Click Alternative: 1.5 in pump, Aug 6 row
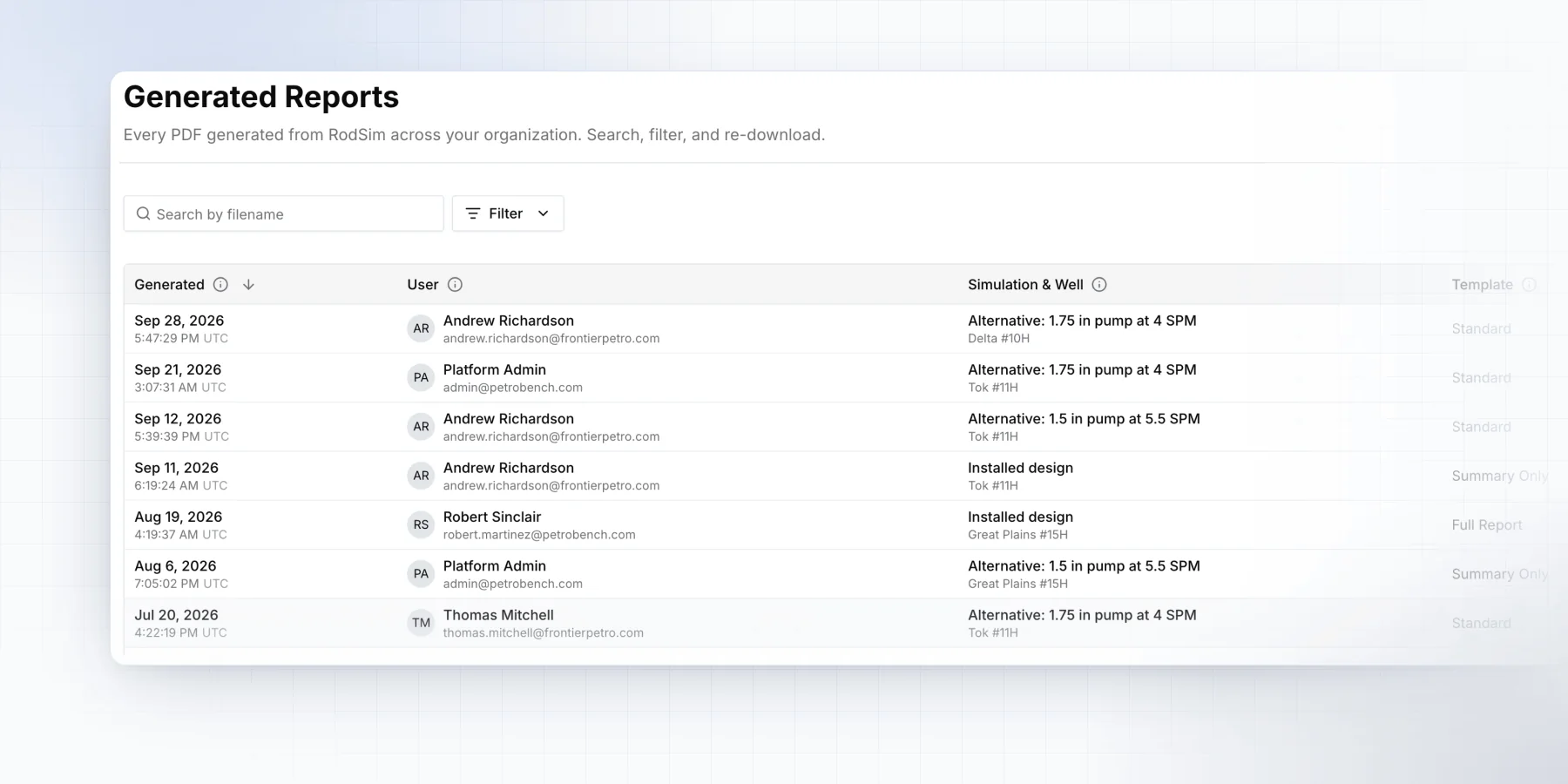1568x784 pixels. click(1084, 566)
